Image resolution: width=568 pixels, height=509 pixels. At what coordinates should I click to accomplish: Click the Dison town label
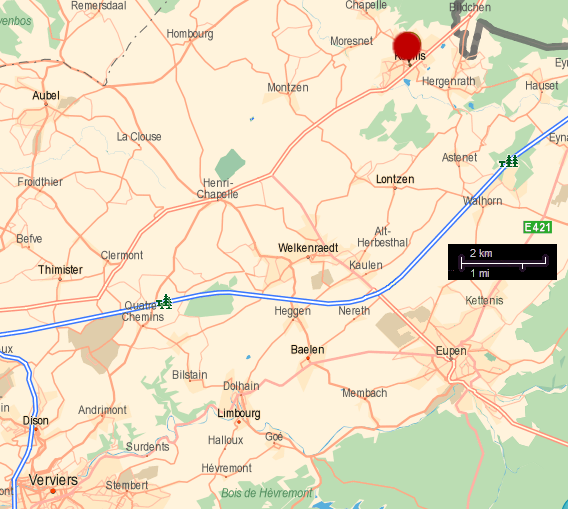pyautogui.click(x=36, y=420)
